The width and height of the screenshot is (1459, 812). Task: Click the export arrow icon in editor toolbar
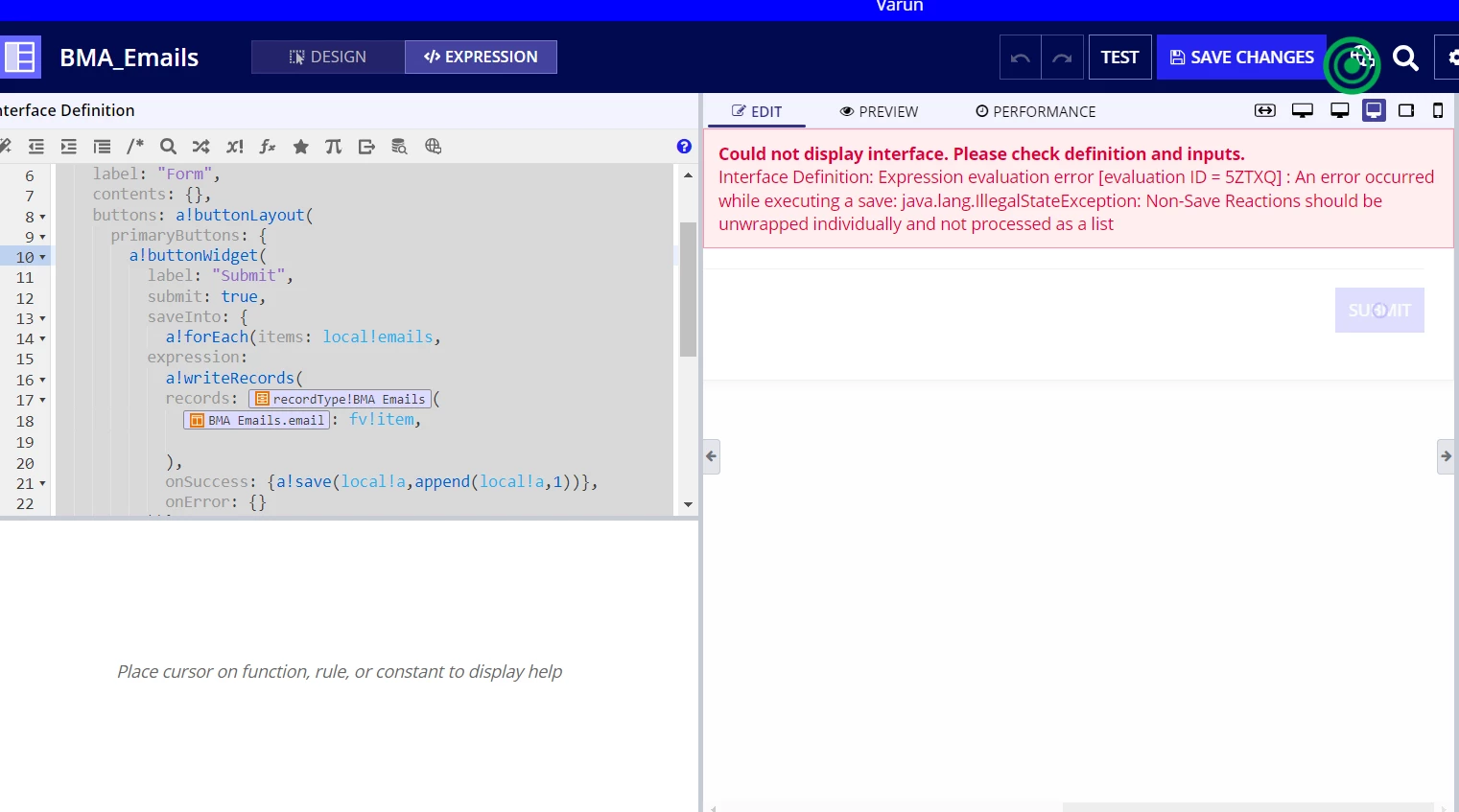pos(366,147)
